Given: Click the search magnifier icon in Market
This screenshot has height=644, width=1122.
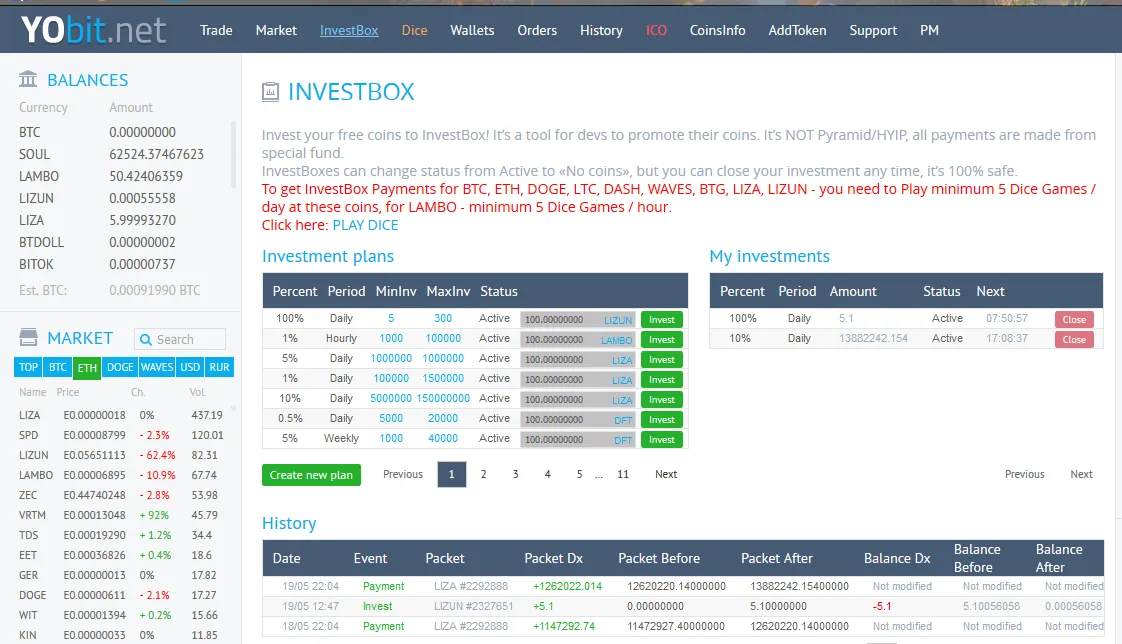Looking at the screenshot, I should point(146,339).
